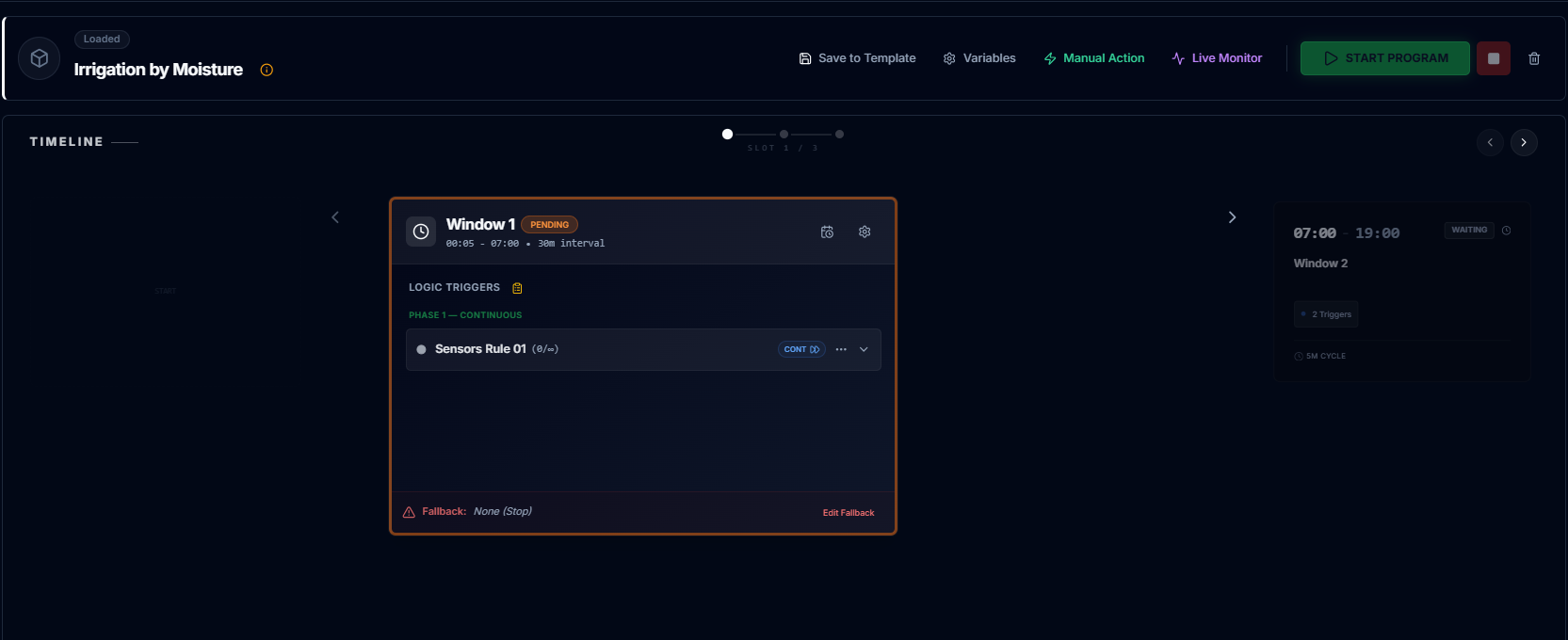Go to previous slot using the round header arrow

tap(1490, 142)
